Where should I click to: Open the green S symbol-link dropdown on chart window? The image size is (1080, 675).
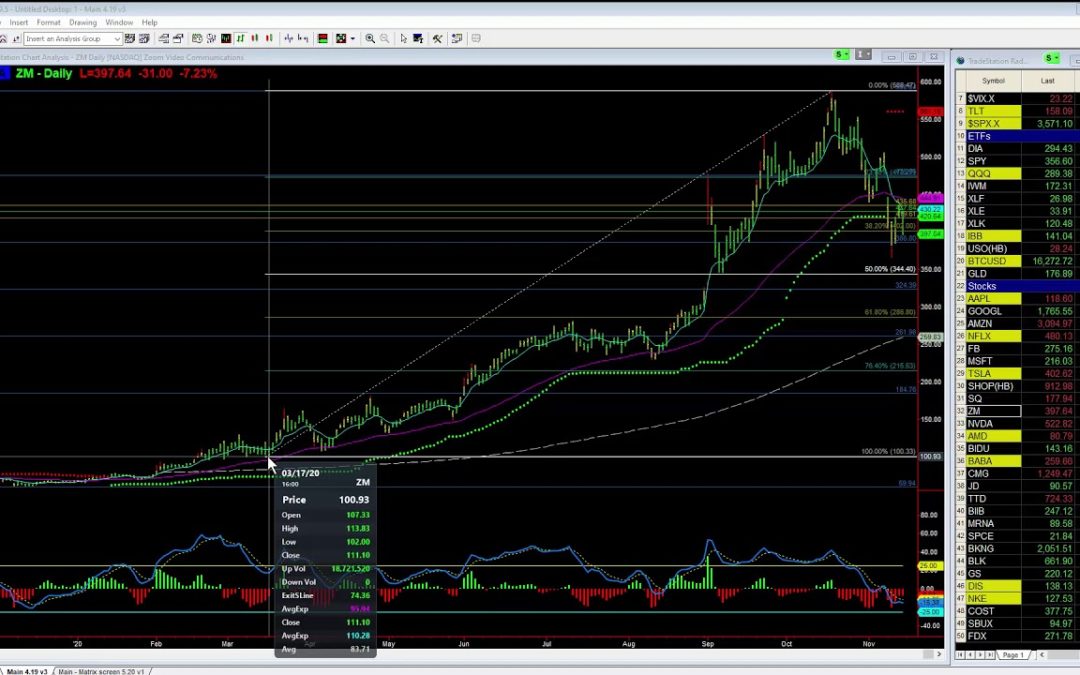(x=842, y=55)
